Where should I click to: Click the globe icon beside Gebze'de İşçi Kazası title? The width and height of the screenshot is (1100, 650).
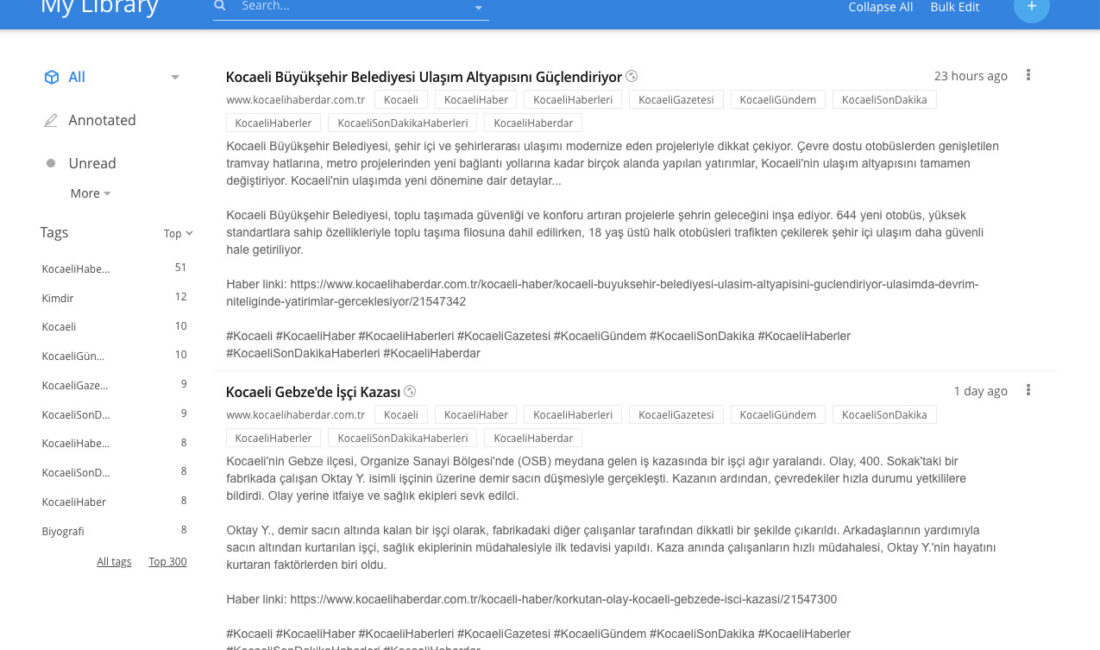point(410,392)
